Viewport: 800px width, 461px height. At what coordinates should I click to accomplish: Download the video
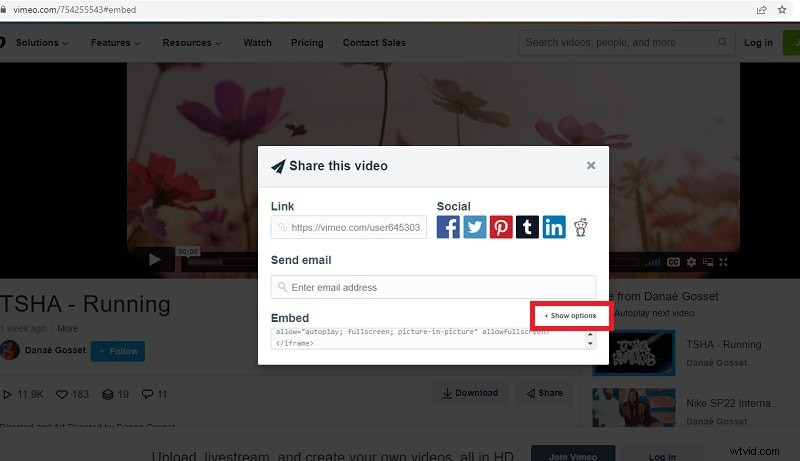470,393
